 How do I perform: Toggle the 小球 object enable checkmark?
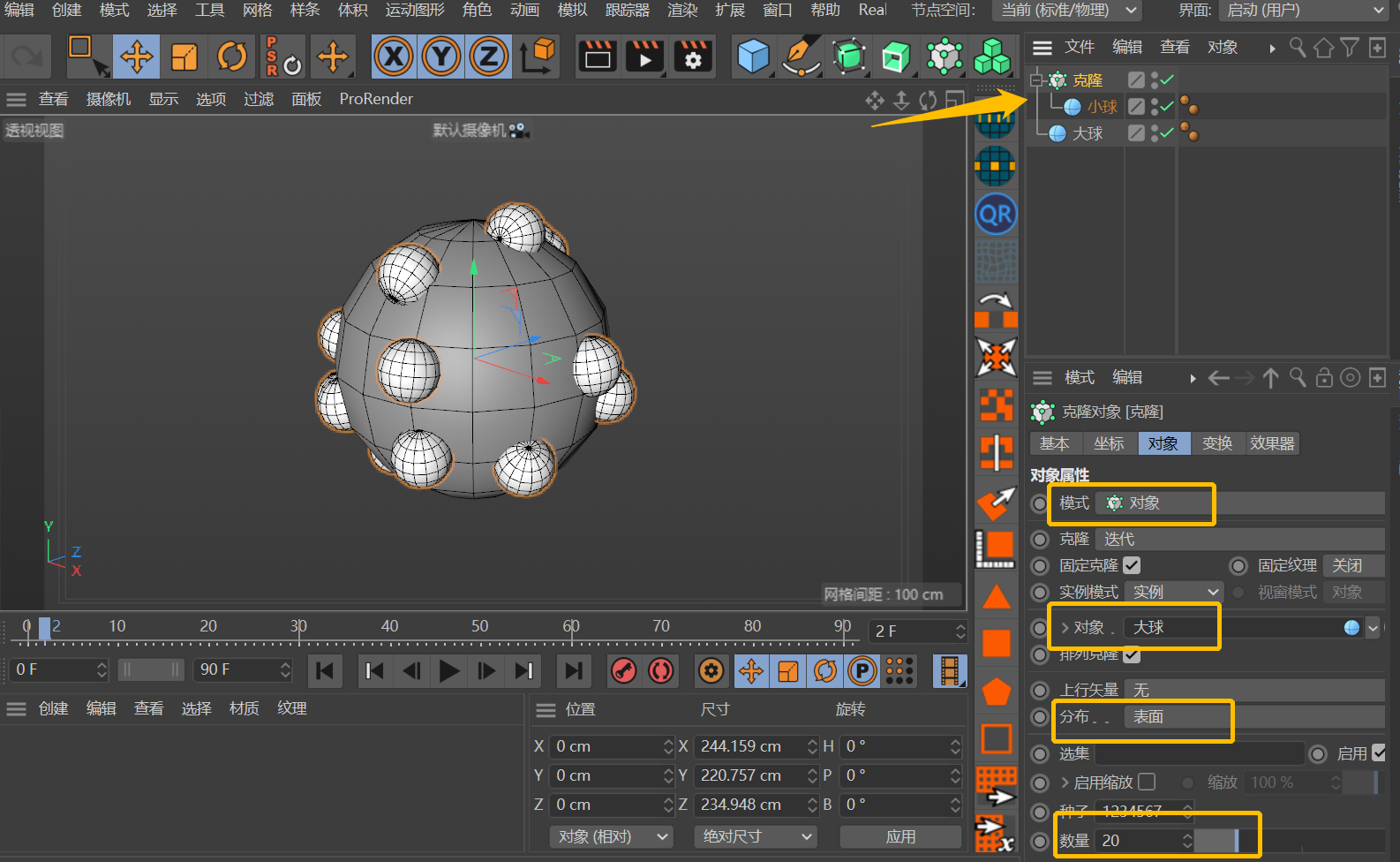pyautogui.click(x=1167, y=107)
